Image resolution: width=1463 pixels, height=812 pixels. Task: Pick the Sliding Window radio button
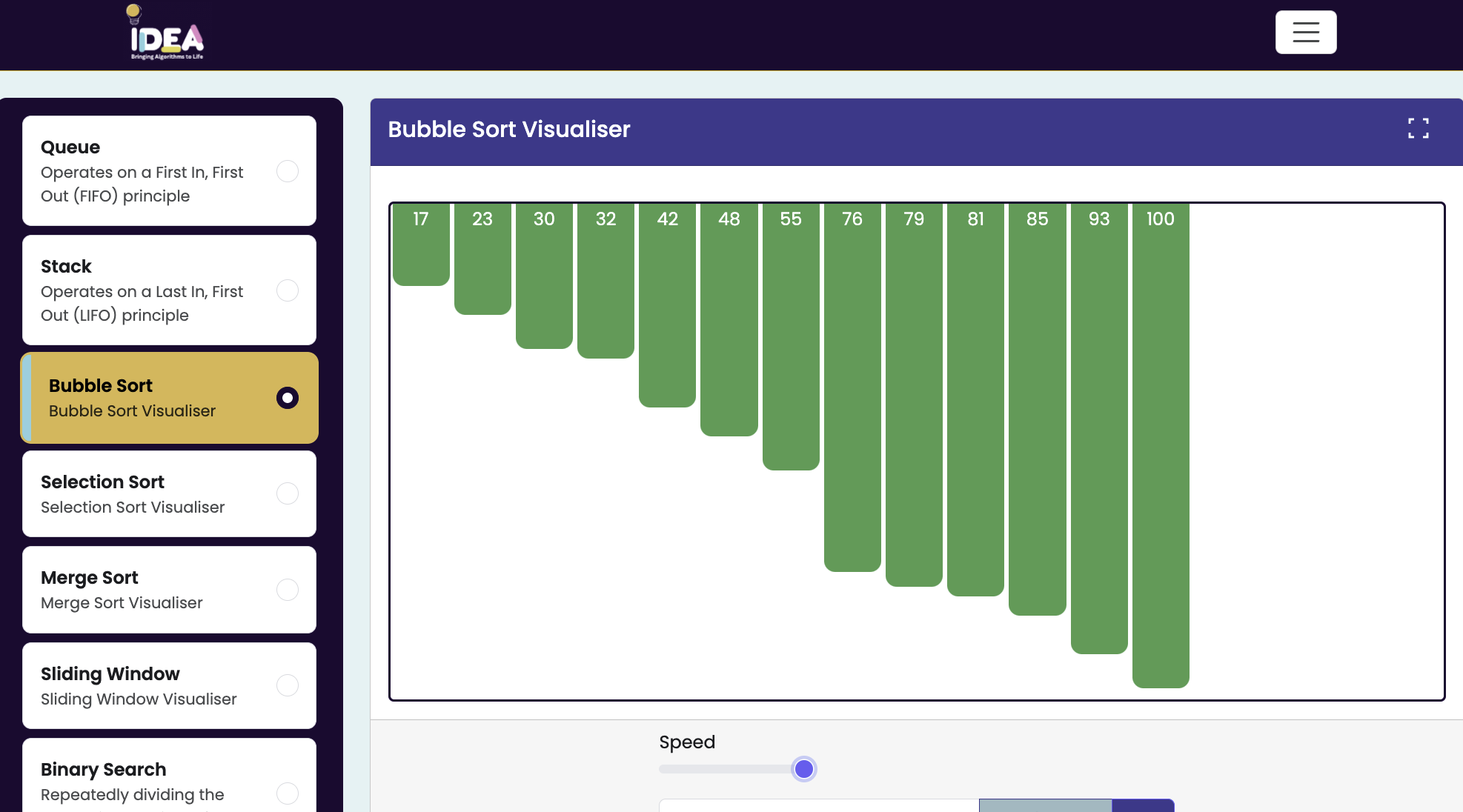pyautogui.click(x=288, y=685)
